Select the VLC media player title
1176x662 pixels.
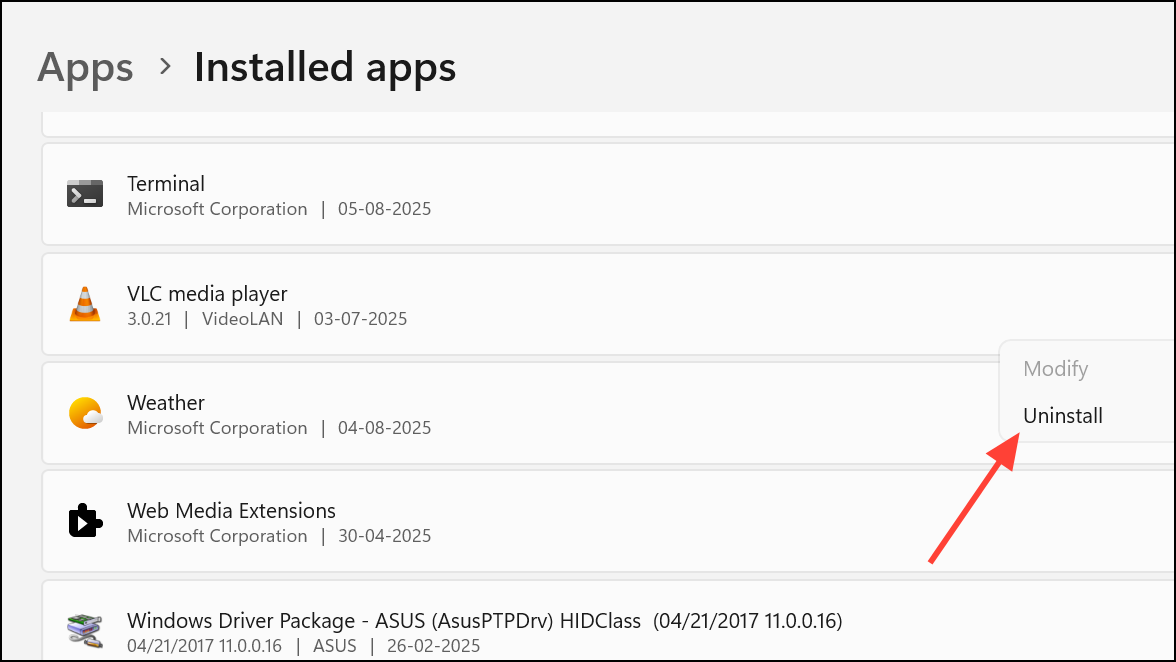pyautogui.click(x=207, y=294)
